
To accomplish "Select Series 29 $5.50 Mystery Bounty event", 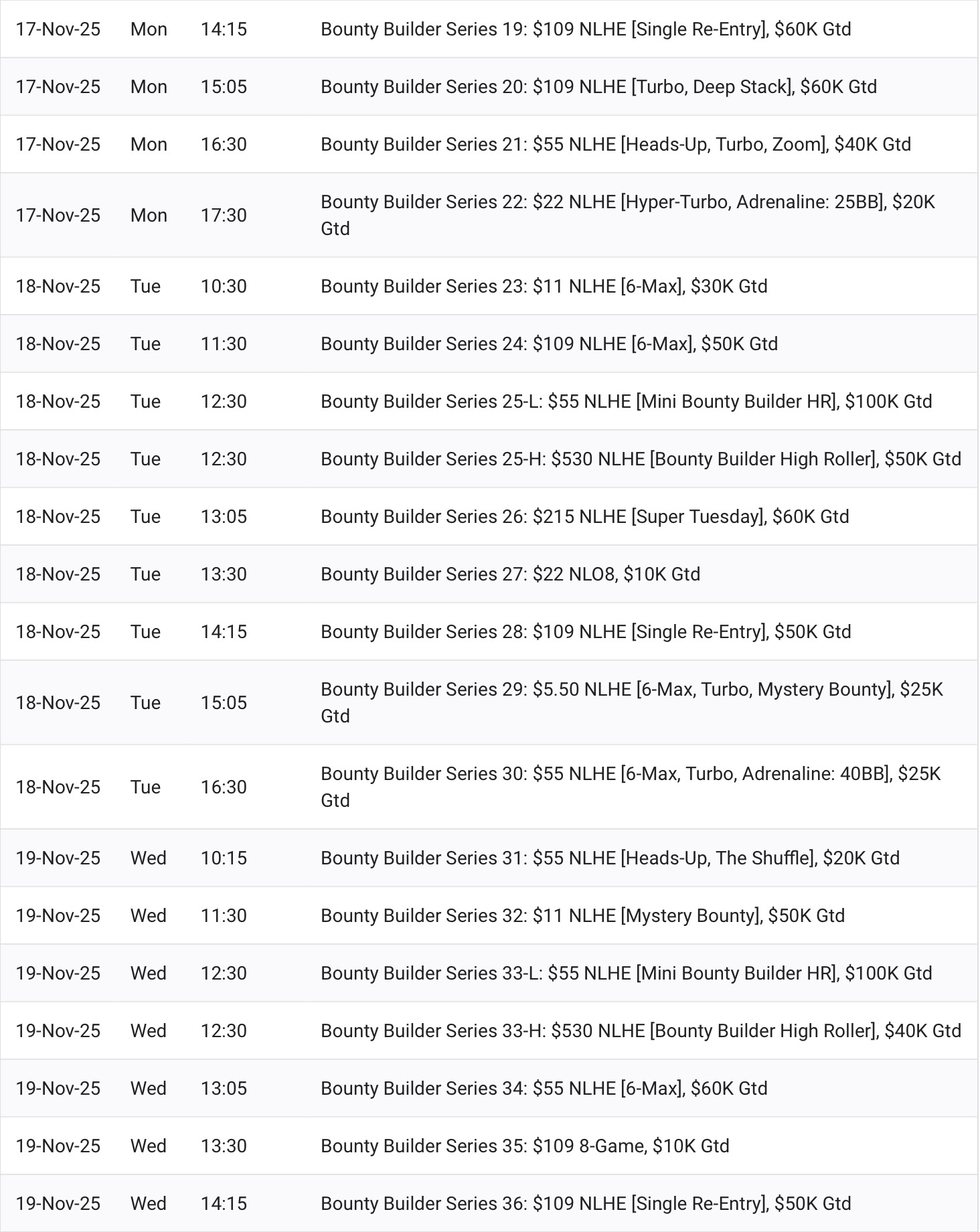I will click(x=631, y=702).
